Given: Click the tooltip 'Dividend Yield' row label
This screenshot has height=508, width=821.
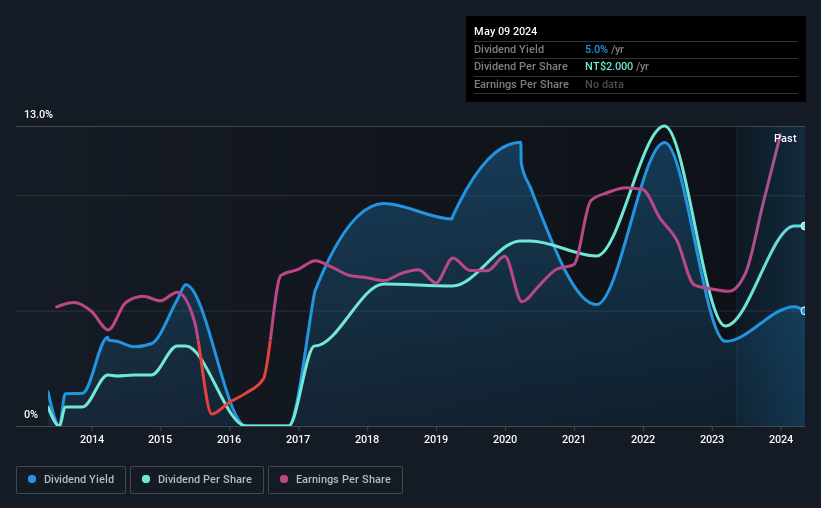Looking at the screenshot, I should tap(509, 49).
